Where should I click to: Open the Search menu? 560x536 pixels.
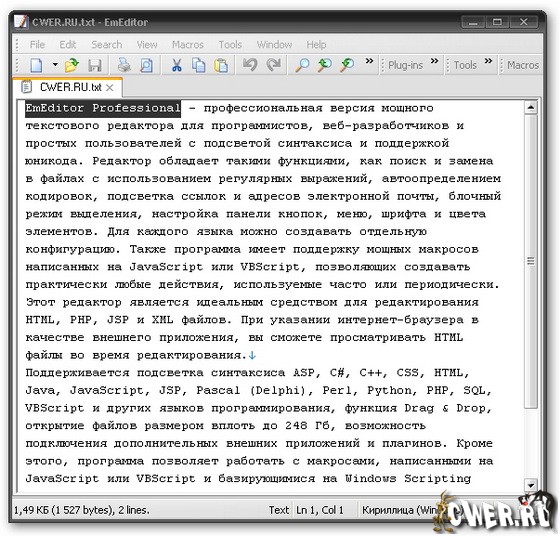tap(107, 45)
